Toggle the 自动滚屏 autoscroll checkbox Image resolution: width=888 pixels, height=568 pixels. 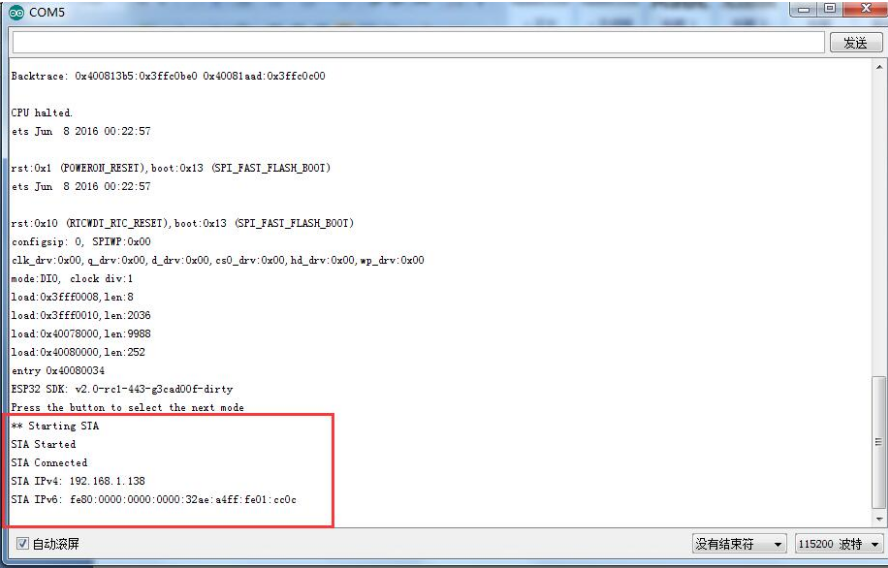[x=22, y=544]
